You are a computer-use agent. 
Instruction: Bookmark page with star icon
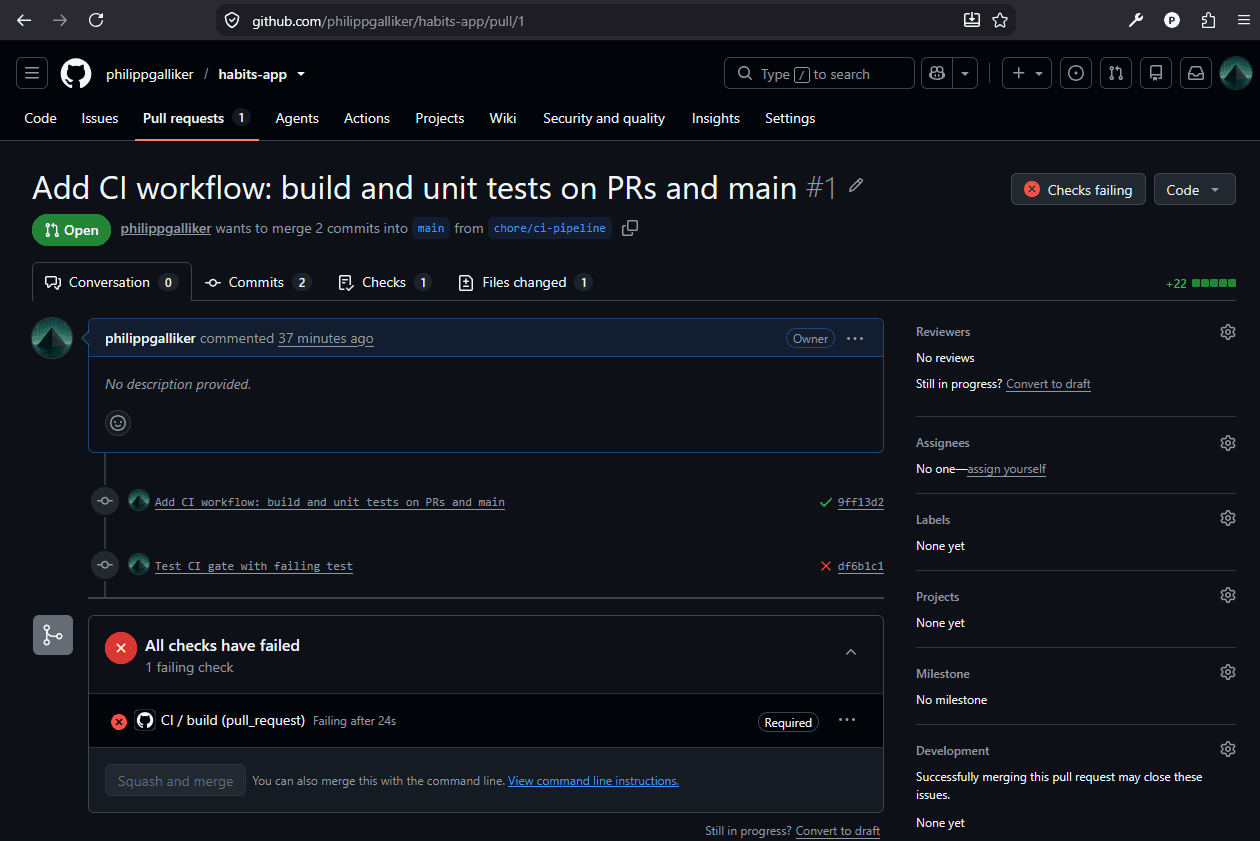click(999, 20)
